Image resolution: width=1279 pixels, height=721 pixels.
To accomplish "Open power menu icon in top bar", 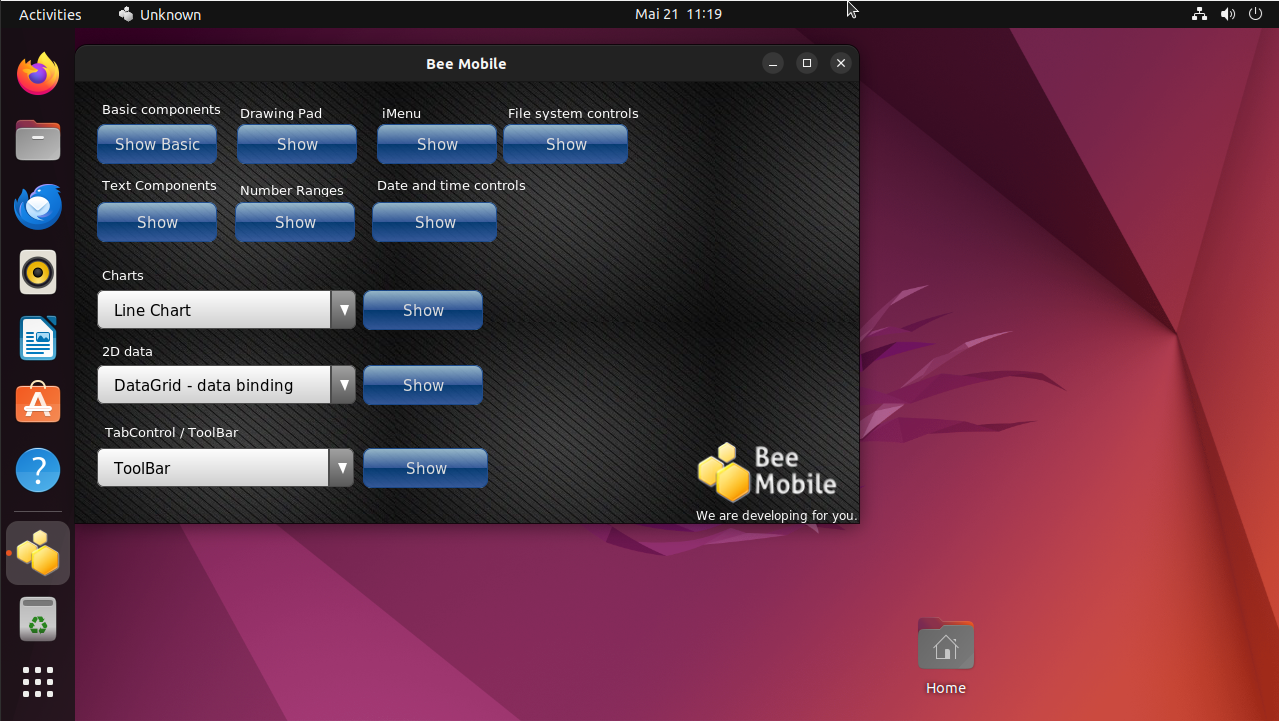I will (x=1256, y=14).
